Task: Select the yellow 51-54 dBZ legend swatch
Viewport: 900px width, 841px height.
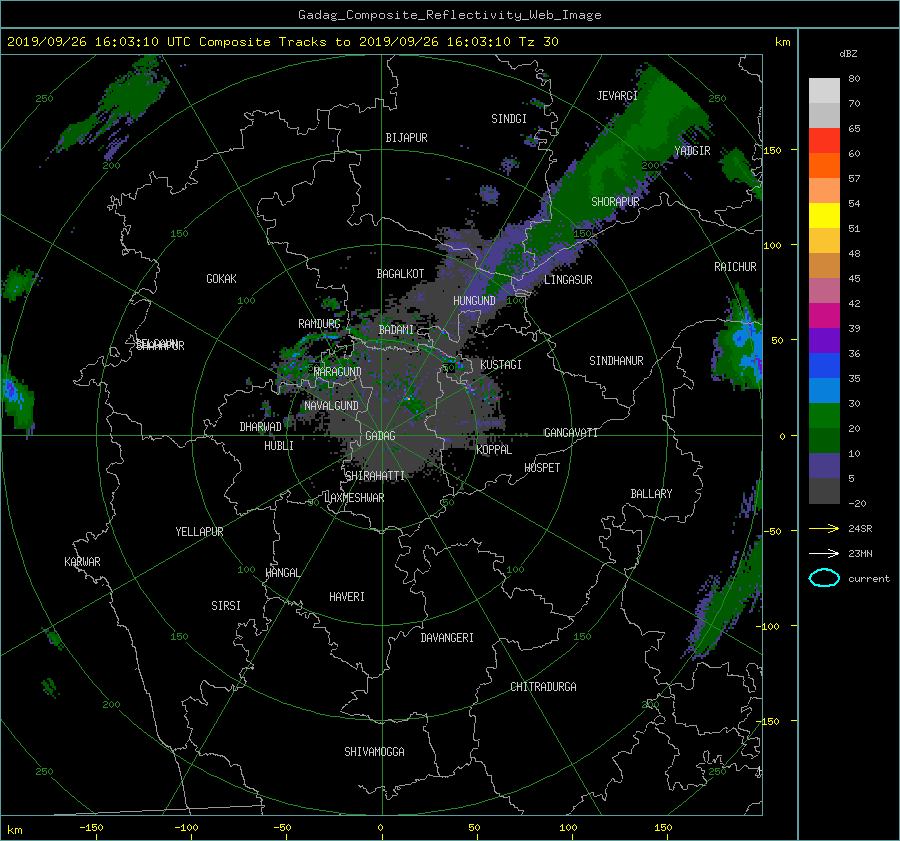Action: (x=824, y=216)
